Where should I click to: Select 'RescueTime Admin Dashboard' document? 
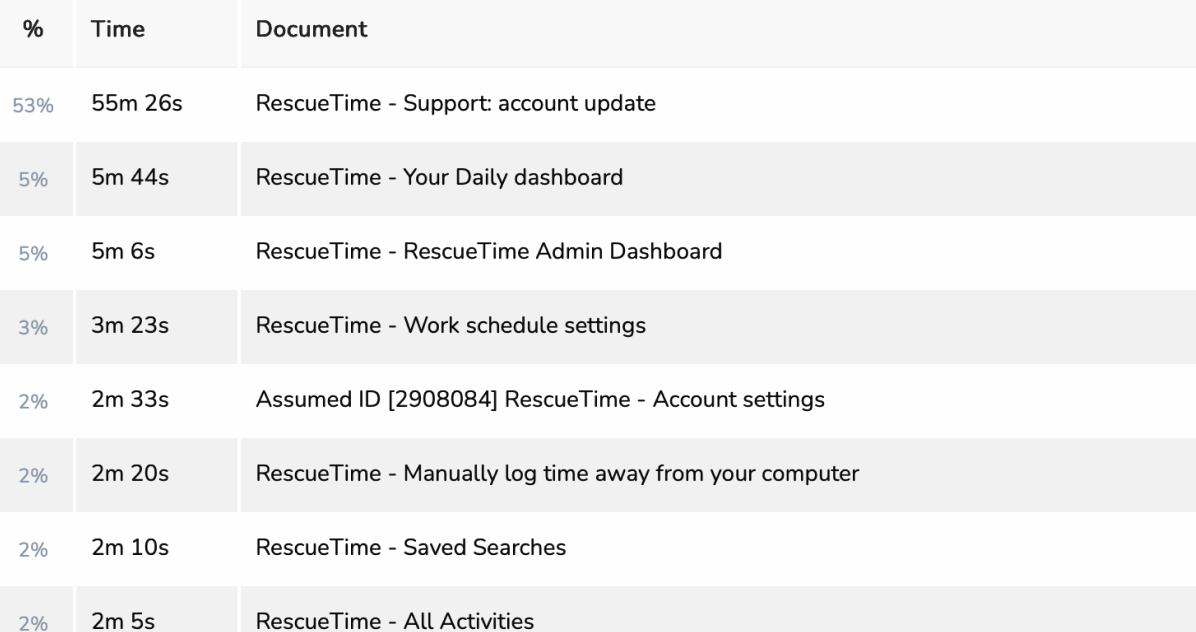click(x=488, y=252)
